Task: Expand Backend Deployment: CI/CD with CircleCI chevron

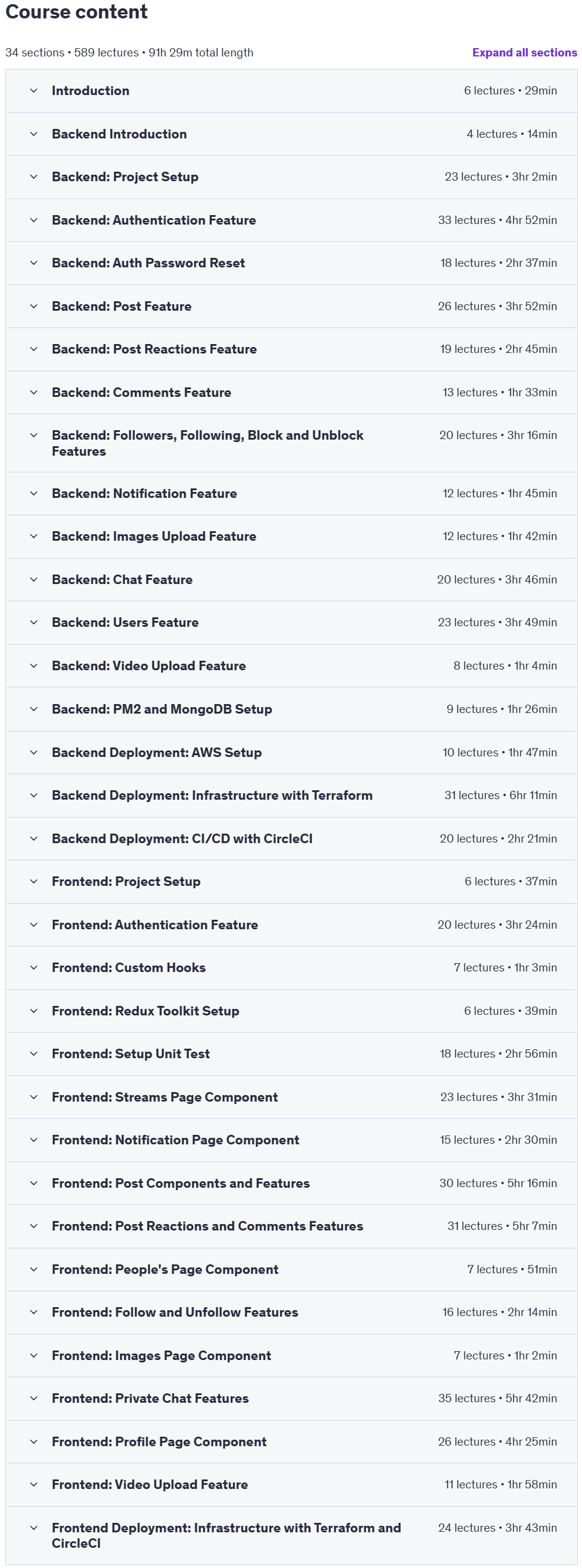Action: [34, 839]
